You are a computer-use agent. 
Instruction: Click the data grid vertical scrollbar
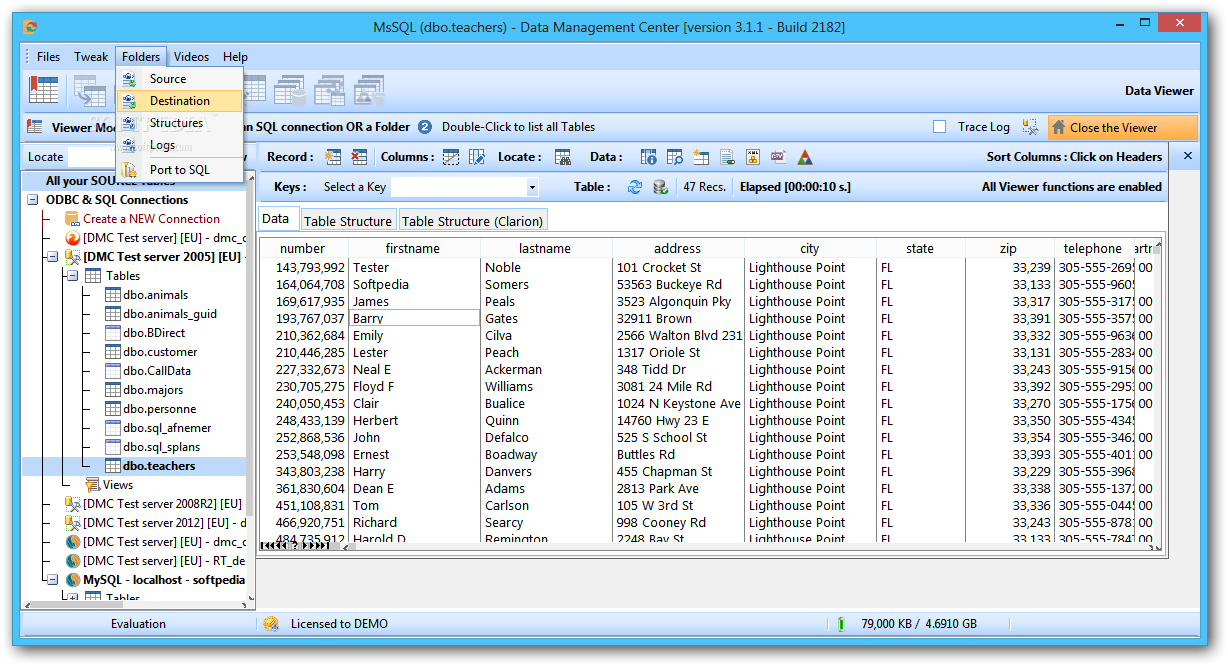click(x=1158, y=393)
